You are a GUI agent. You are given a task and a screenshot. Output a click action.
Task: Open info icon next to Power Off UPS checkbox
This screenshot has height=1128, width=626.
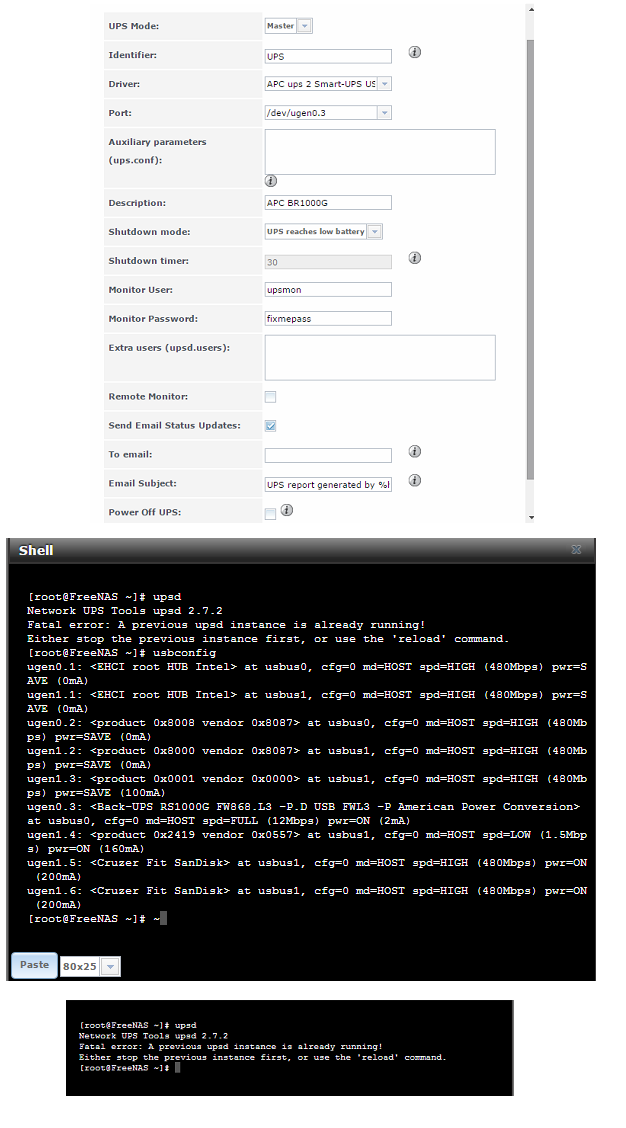point(286,510)
